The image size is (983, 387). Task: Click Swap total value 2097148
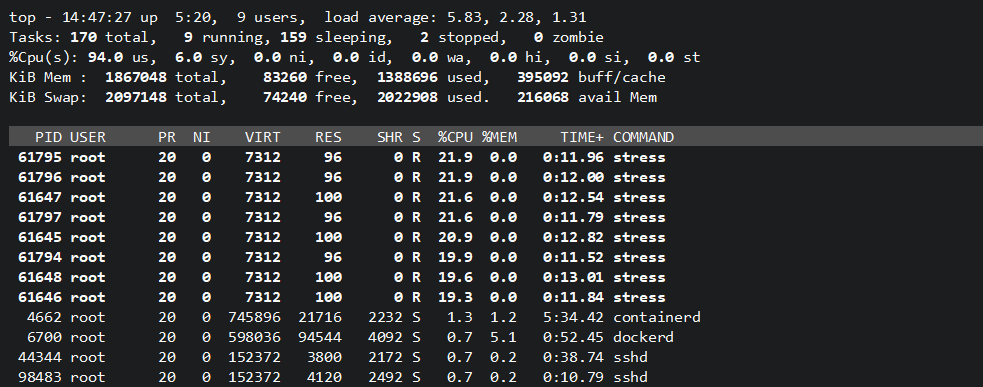pos(136,98)
